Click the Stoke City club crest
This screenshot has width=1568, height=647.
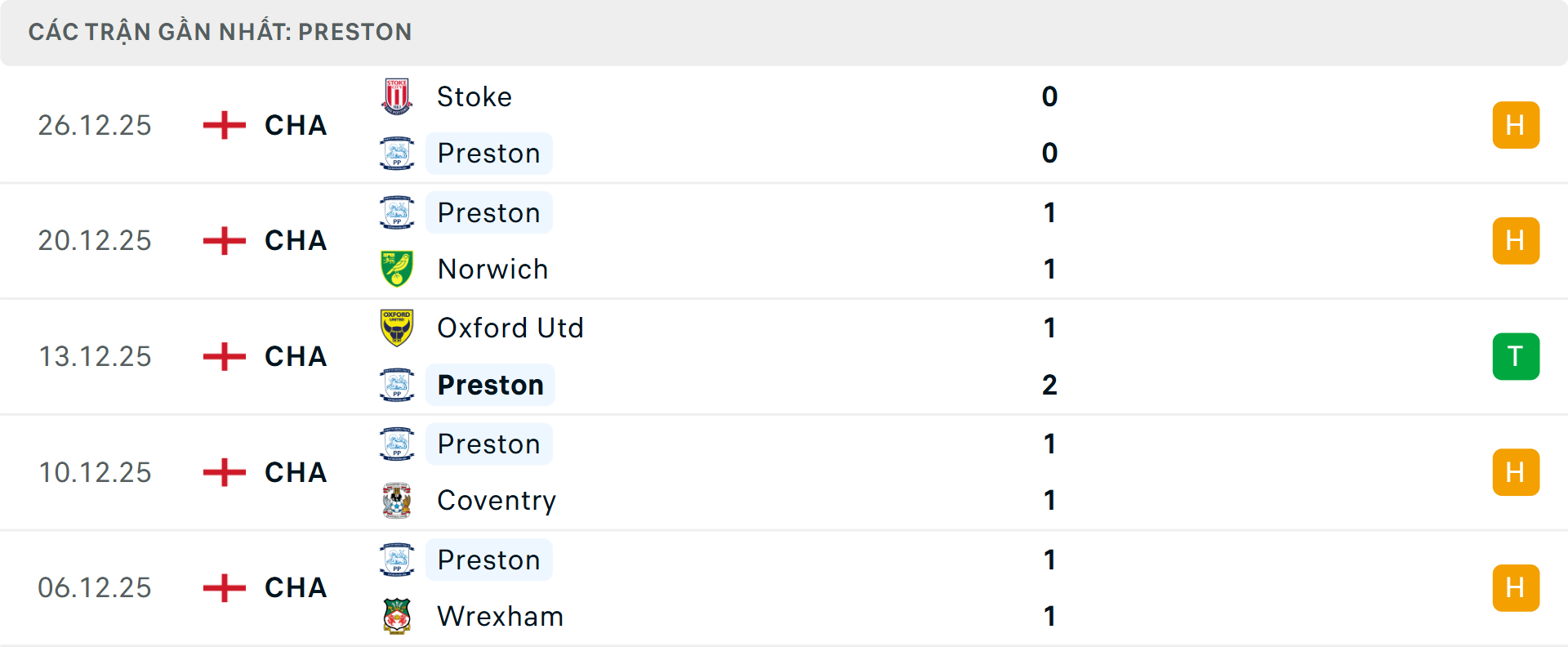point(397,96)
